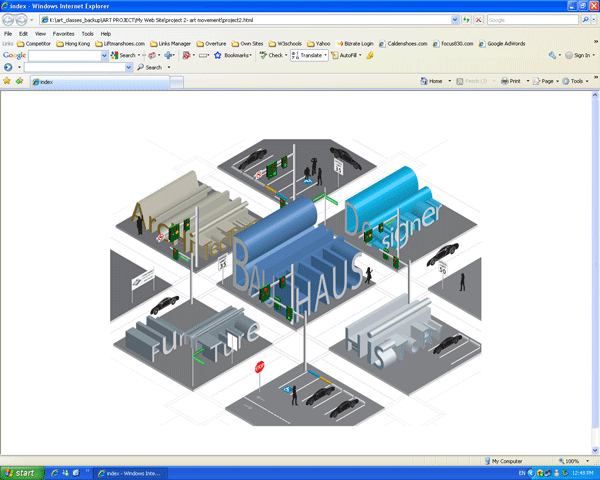The width and height of the screenshot is (600, 480).
Task: Open the Favorites Center star icon
Action: click(x=8, y=81)
